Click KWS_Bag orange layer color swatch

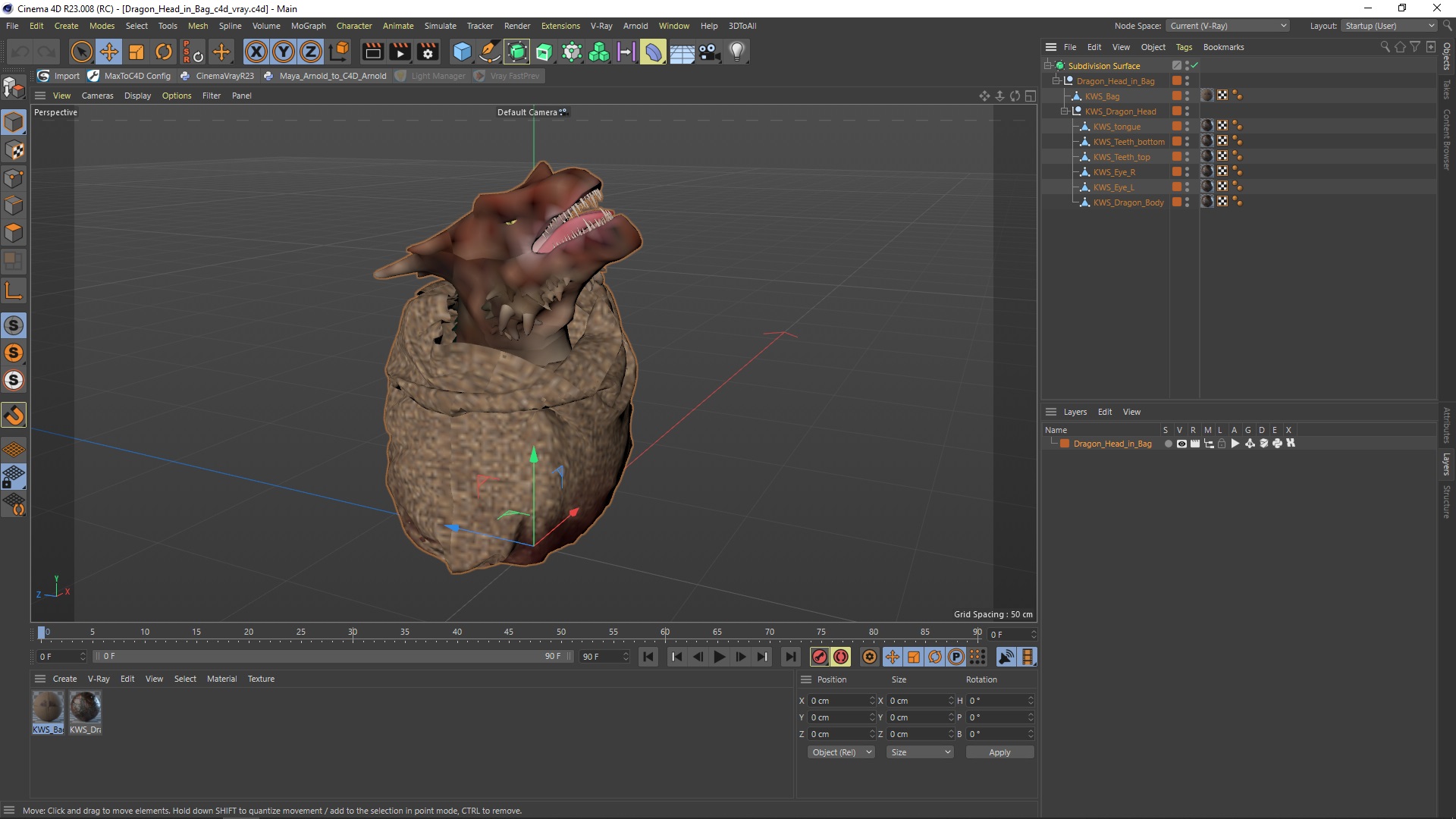point(1176,96)
